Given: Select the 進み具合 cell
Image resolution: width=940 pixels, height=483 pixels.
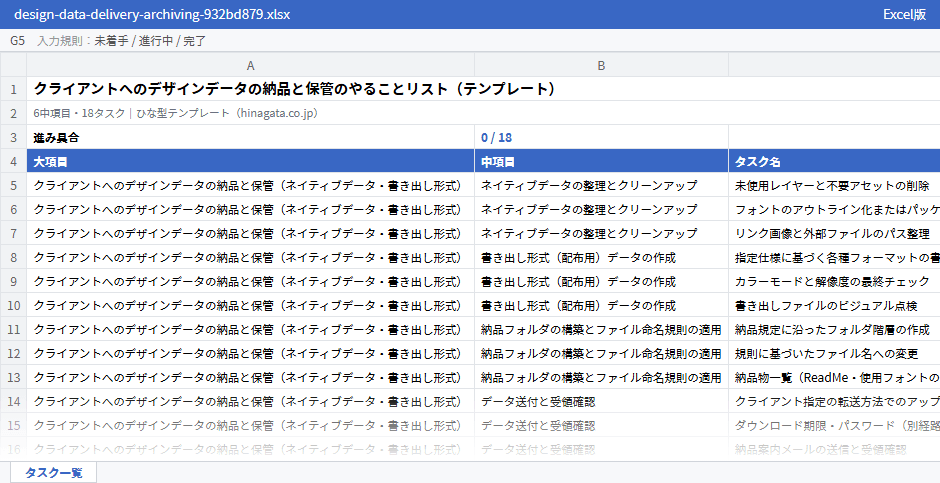Looking at the screenshot, I should click(251, 137).
